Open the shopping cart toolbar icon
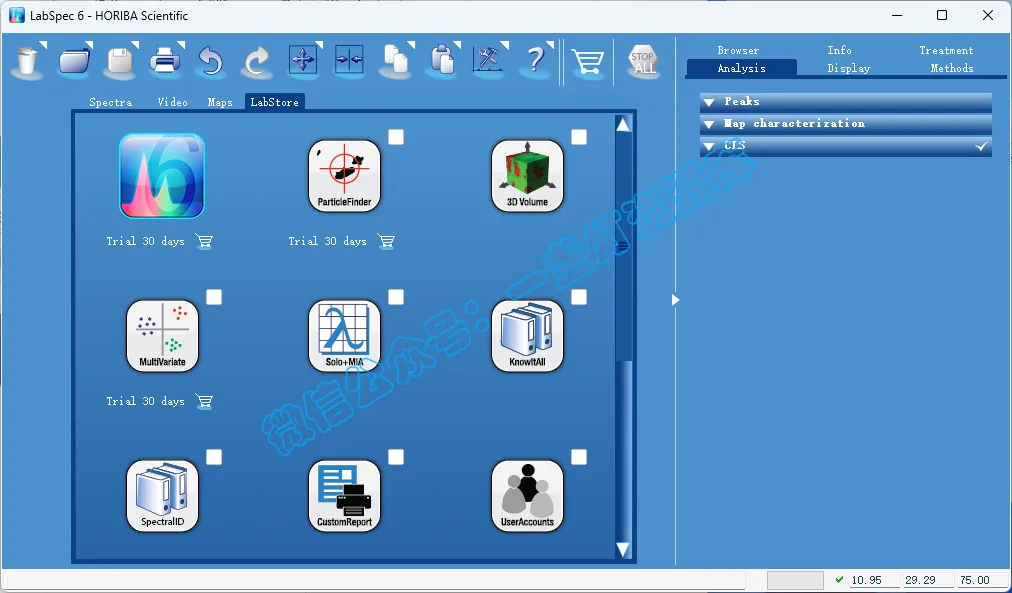This screenshot has width=1012, height=593. click(587, 63)
